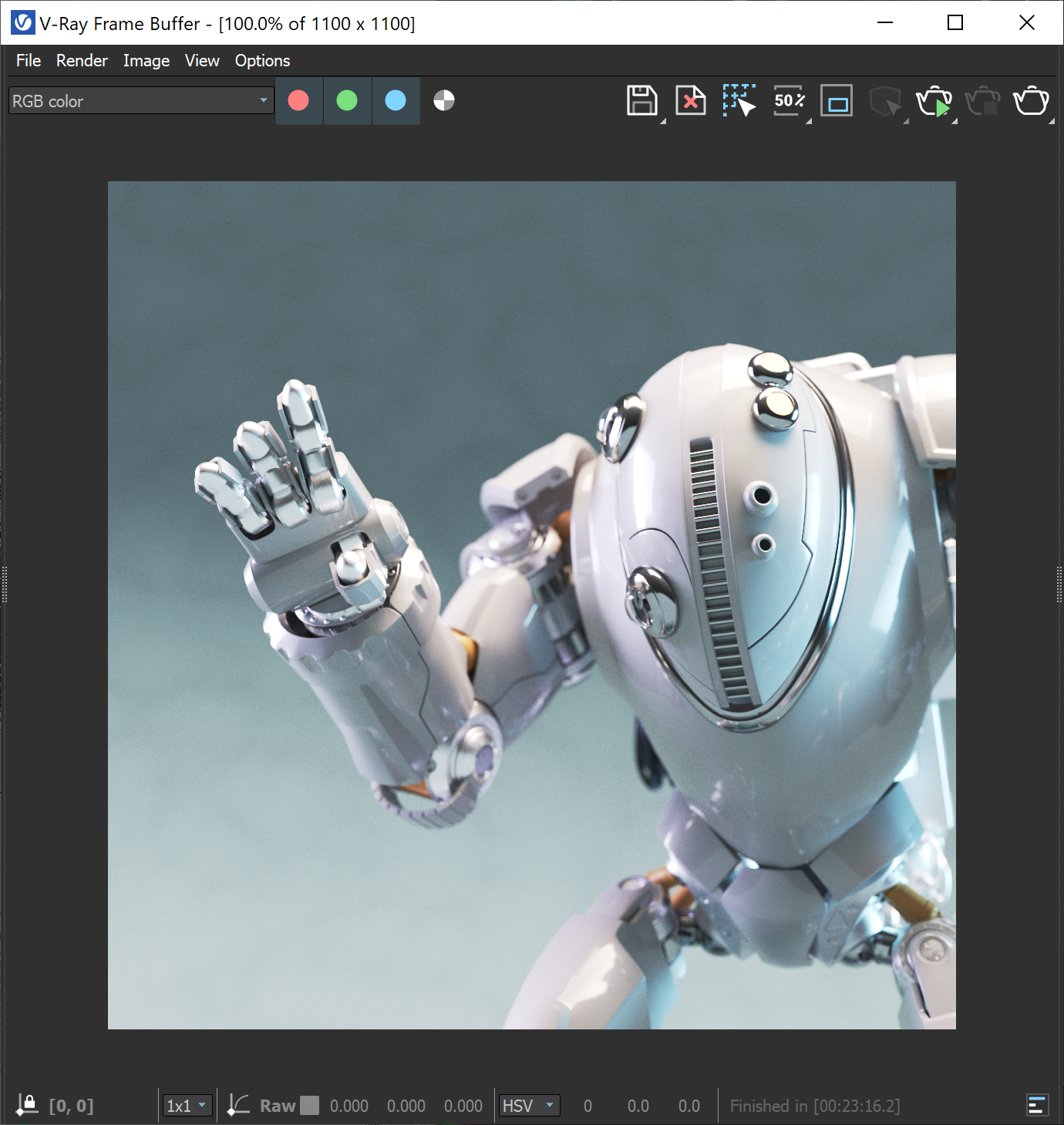
Task: Toggle the blue channel display
Action: click(x=396, y=100)
